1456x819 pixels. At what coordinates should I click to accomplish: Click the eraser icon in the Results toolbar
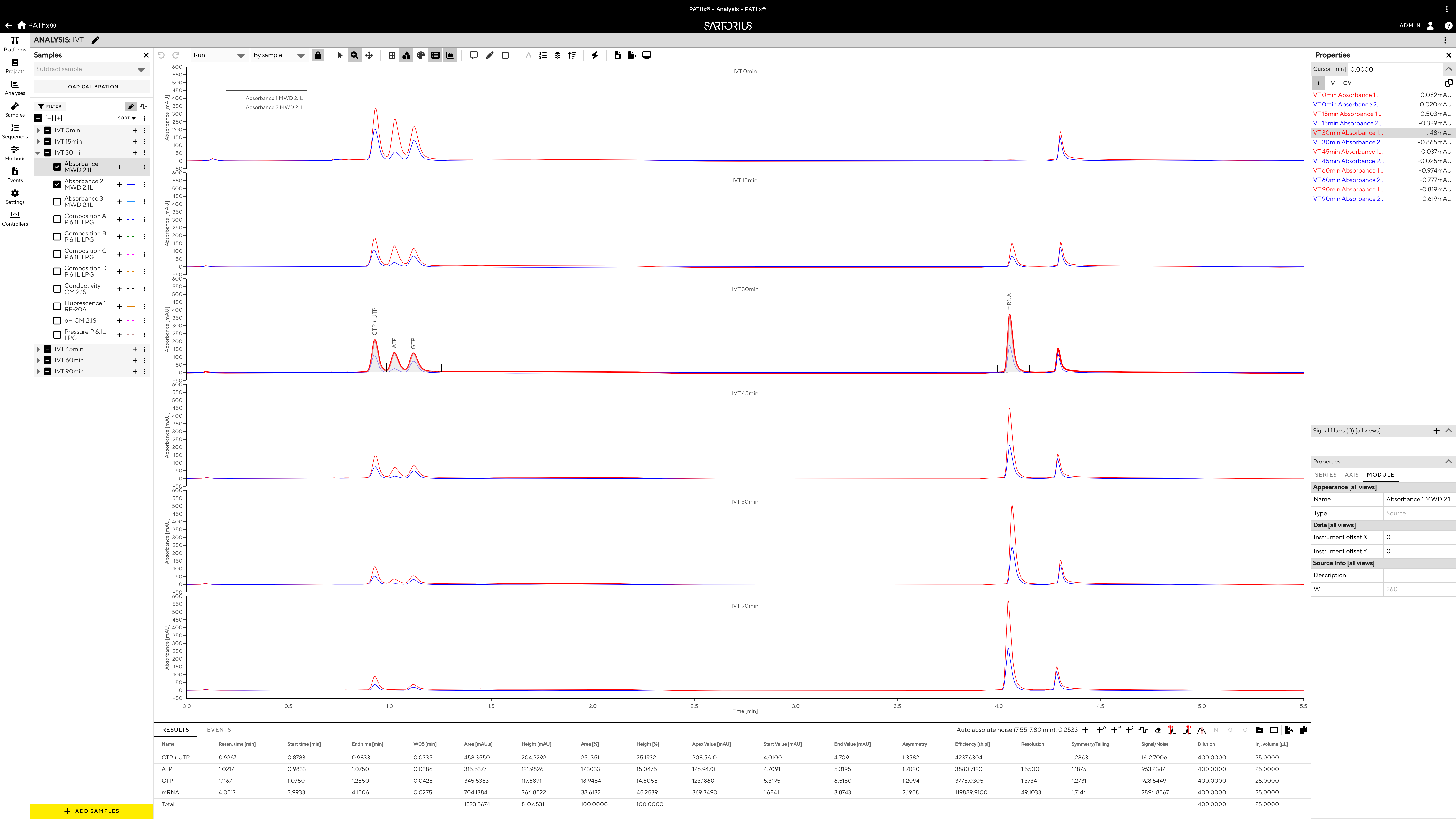[1158, 730]
